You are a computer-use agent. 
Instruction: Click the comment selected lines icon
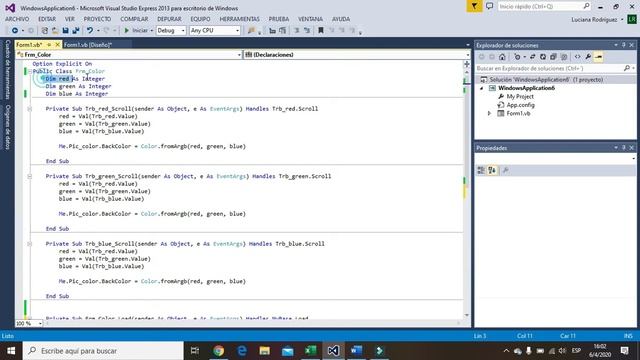297,31
